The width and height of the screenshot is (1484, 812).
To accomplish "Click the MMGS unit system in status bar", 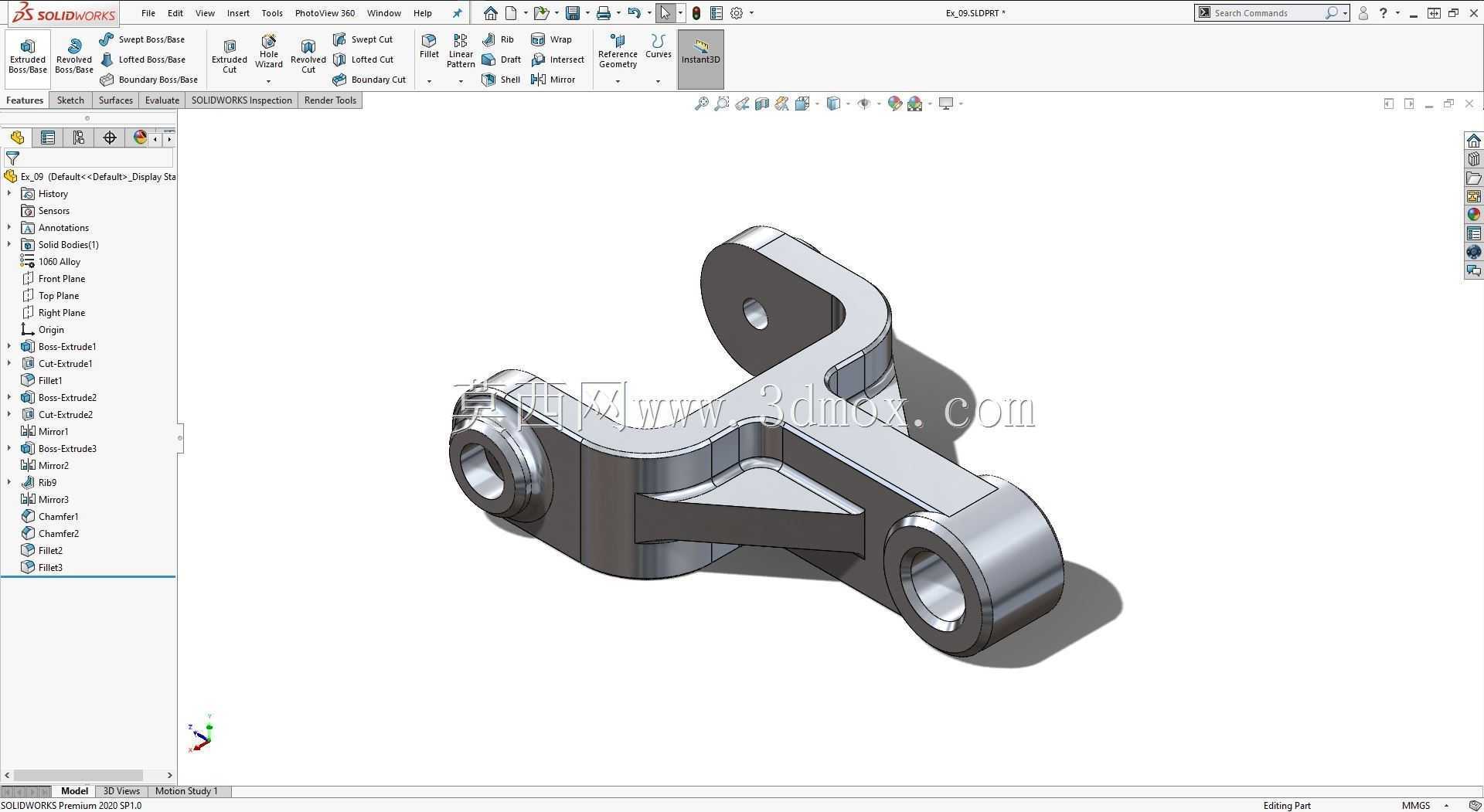I will click(1416, 805).
